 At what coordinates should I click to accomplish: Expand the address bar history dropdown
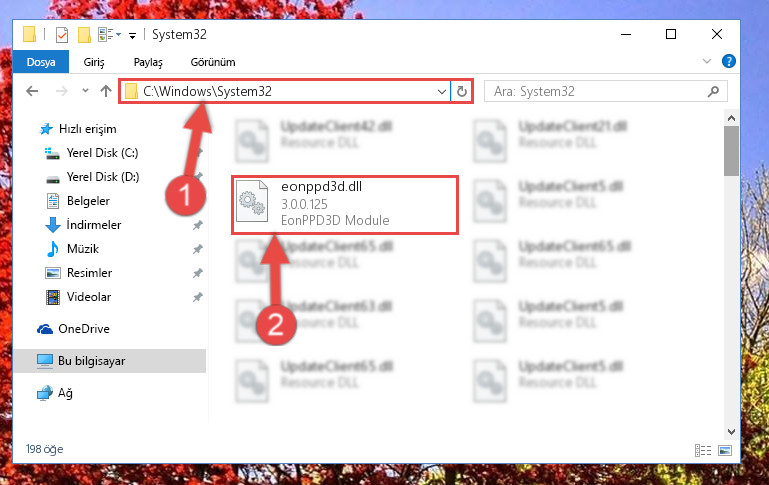click(441, 91)
